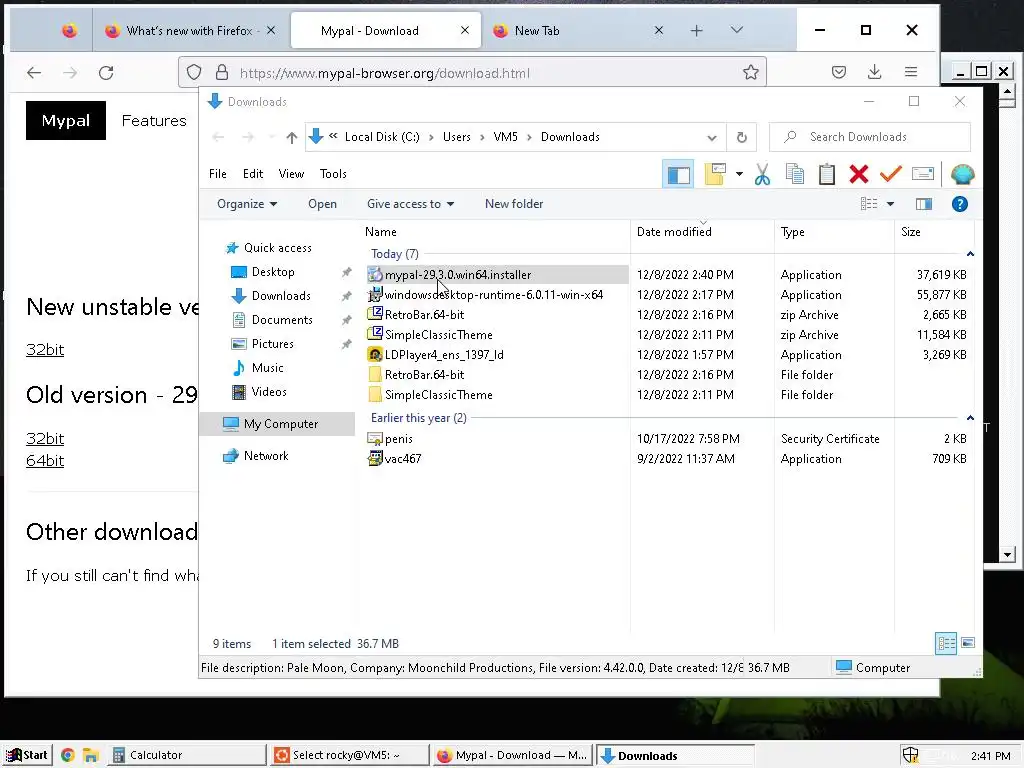The image size is (1024, 768).
Task: Open Firefox downloads panel arrow icon
Action: click(875, 72)
